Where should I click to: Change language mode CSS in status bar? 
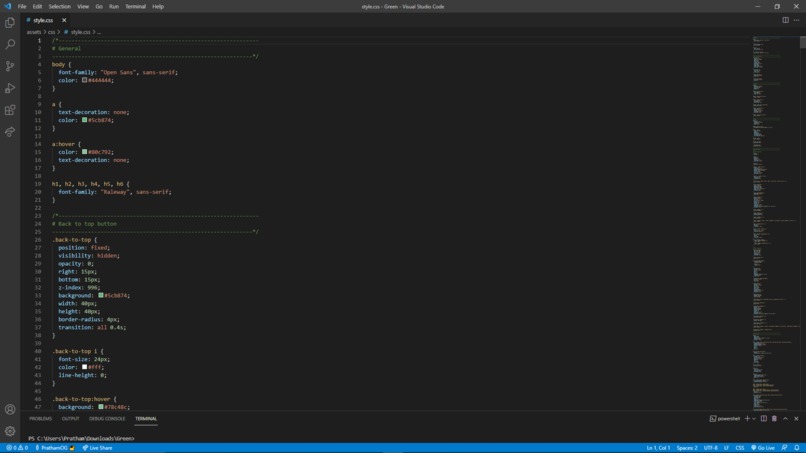pyautogui.click(x=740, y=448)
